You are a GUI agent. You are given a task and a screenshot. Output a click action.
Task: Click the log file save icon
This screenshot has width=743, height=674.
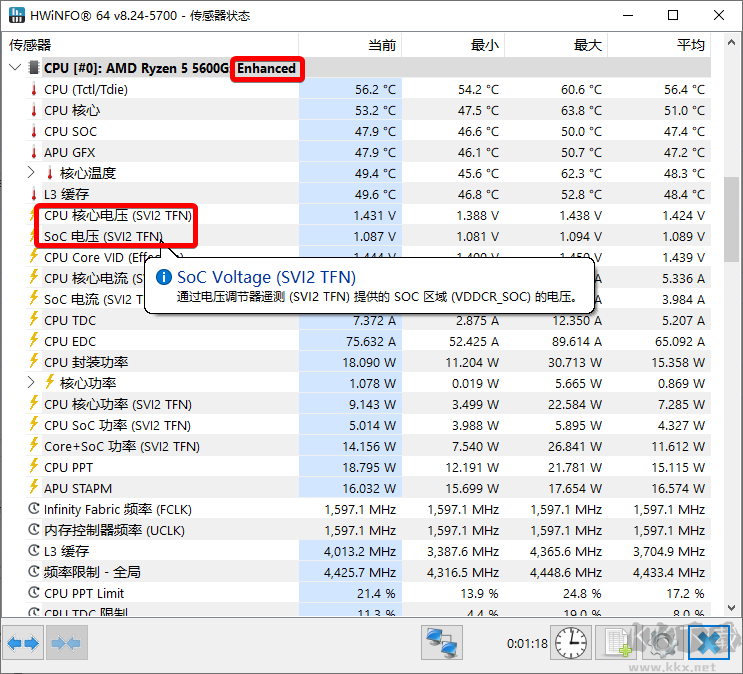click(614, 642)
